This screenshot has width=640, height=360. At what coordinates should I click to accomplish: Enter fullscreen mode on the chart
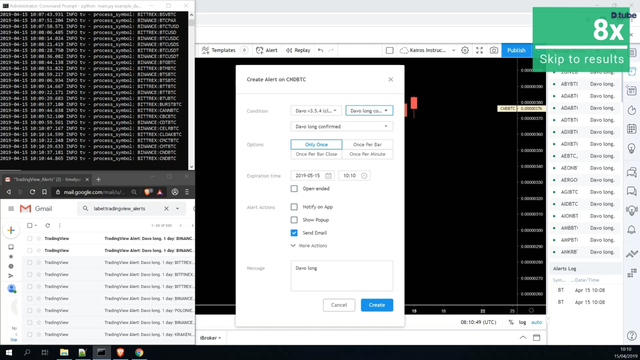pos(480,50)
